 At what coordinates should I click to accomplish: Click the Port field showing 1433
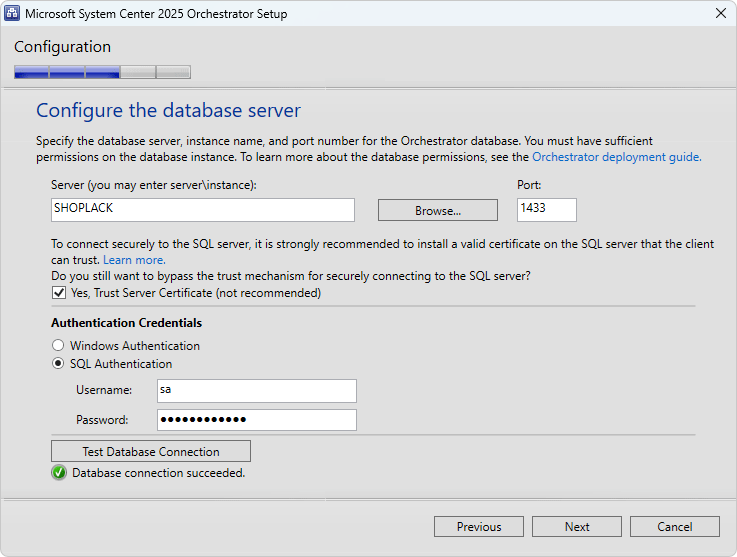click(547, 210)
